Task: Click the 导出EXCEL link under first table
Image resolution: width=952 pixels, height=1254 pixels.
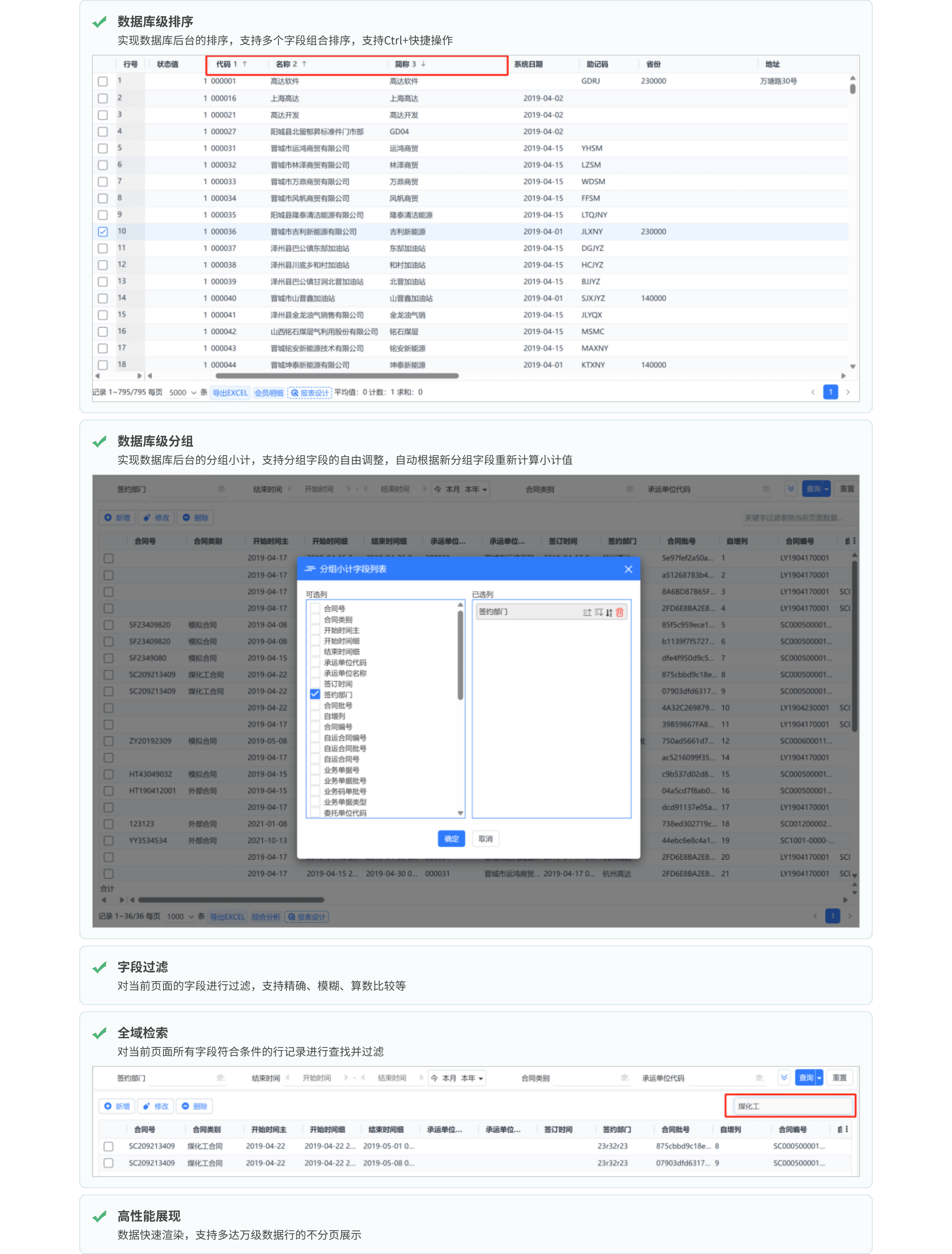Action: tap(230, 393)
